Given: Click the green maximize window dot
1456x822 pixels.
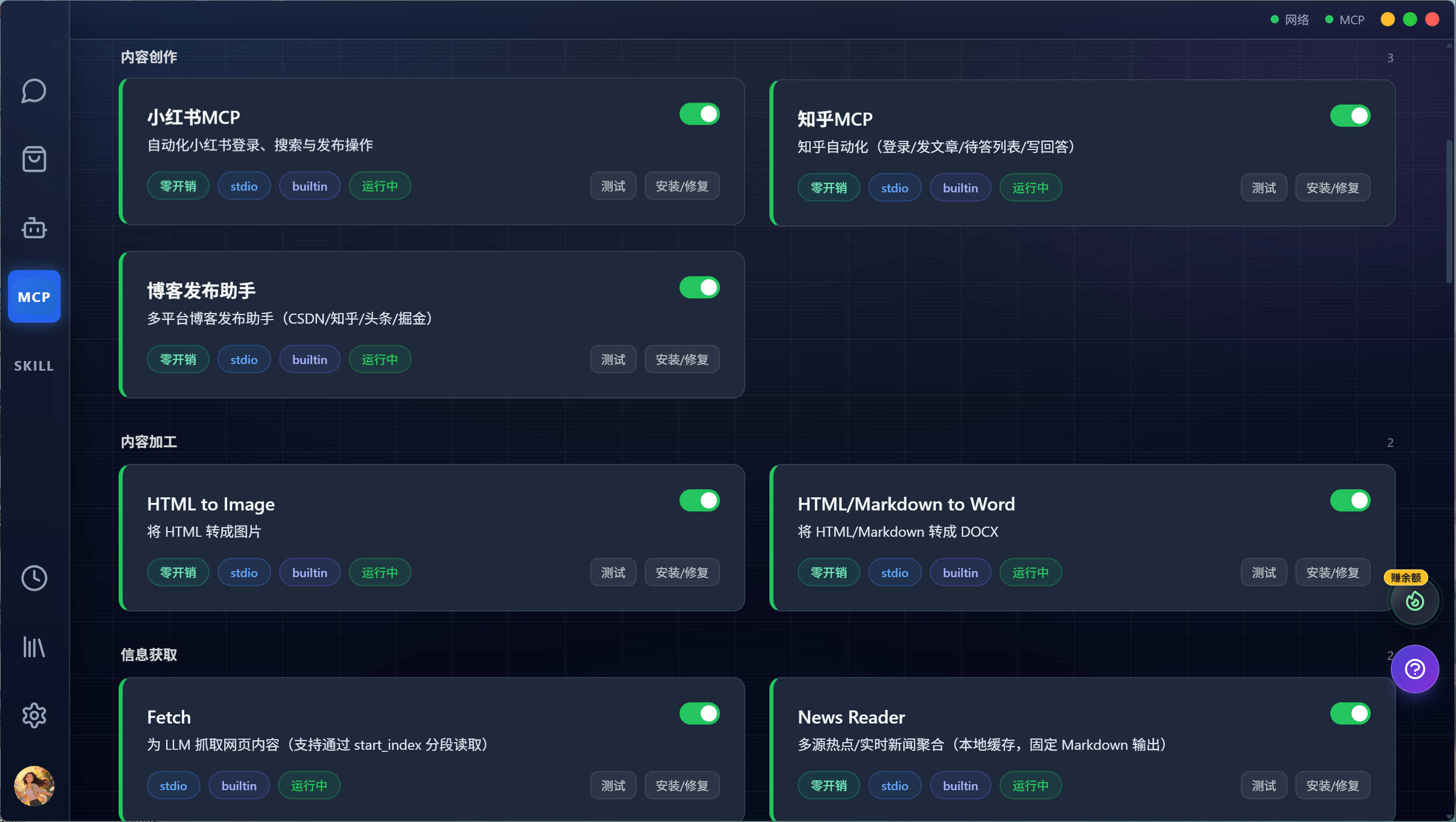Looking at the screenshot, I should 1410,19.
